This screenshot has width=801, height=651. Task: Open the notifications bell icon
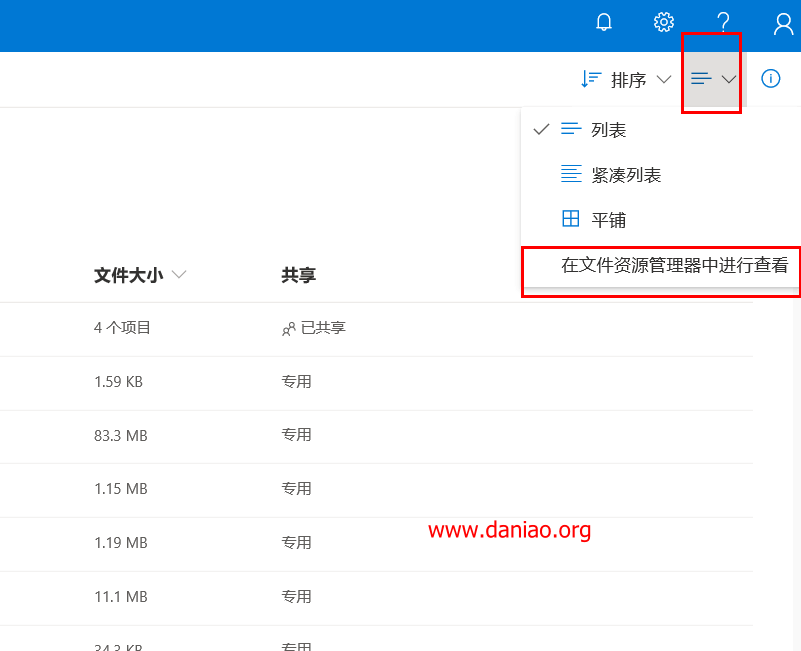point(604,22)
